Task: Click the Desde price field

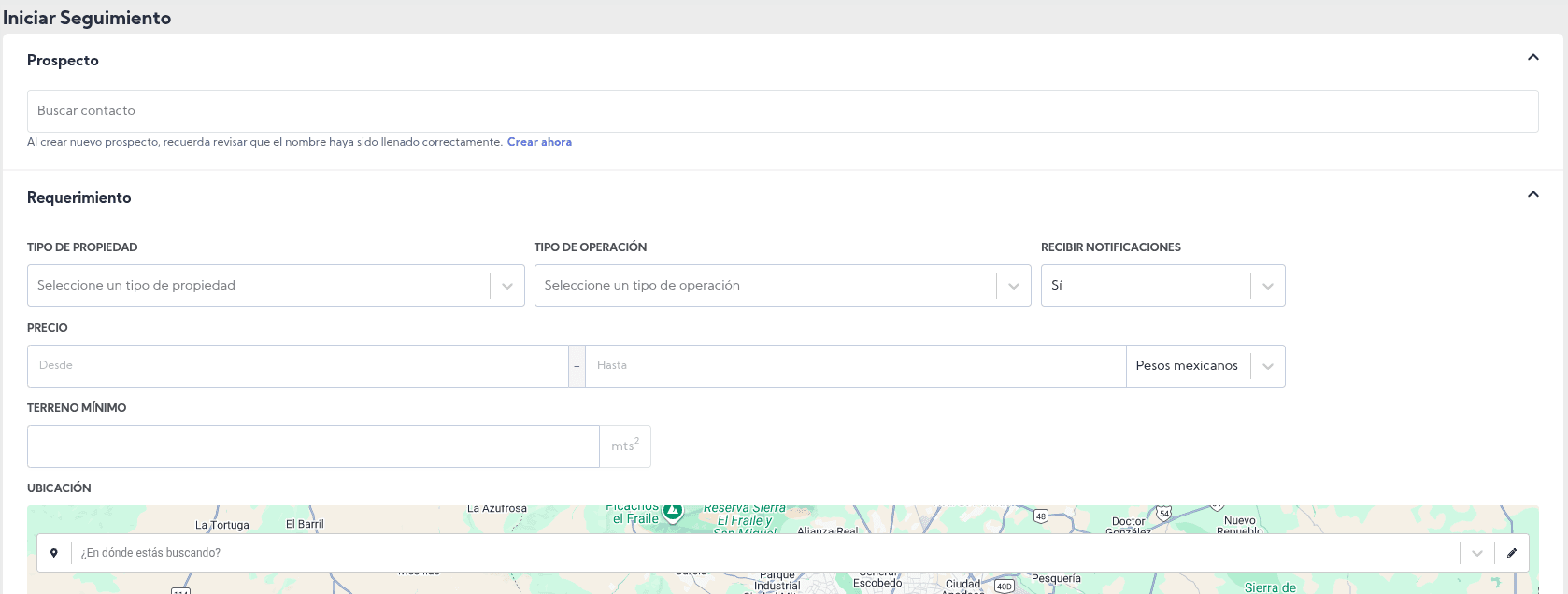Action: pyautogui.click(x=297, y=366)
